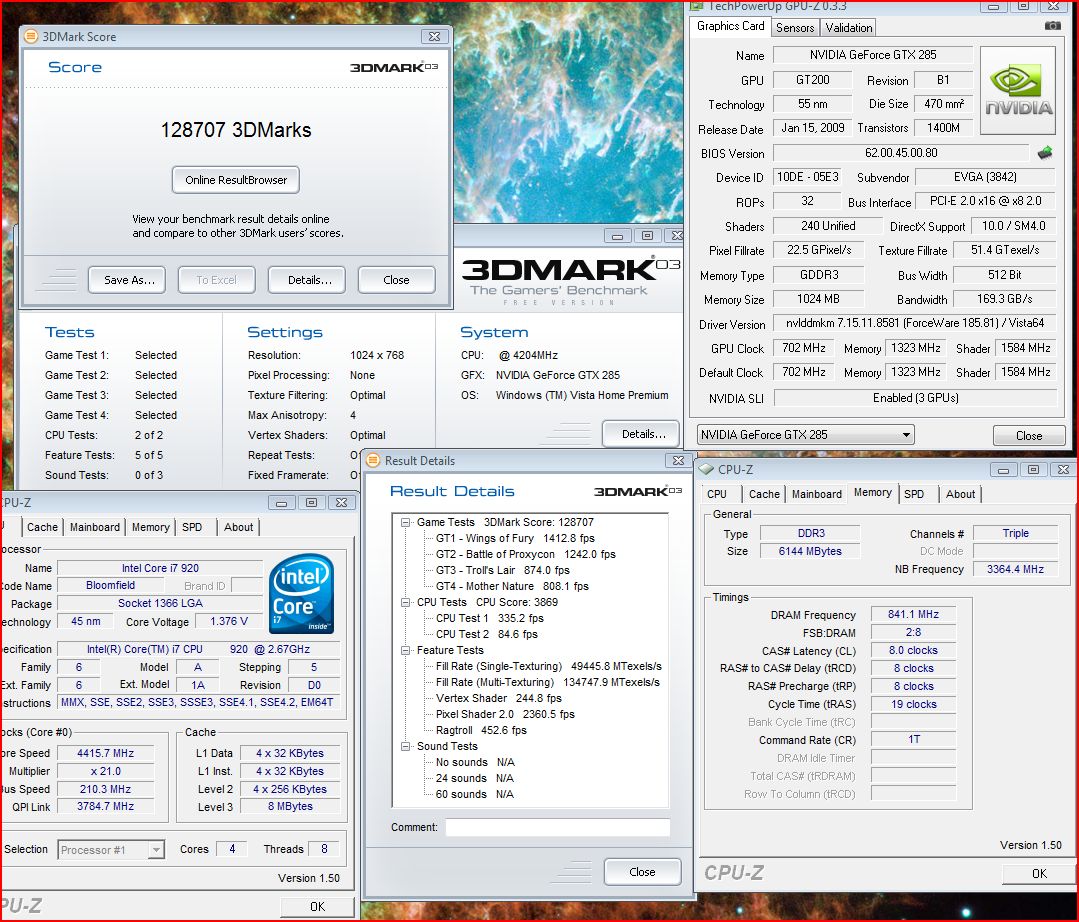Collapse the Sound Tests tree node
The height and width of the screenshot is (922, 1079).
coord(405,746)
